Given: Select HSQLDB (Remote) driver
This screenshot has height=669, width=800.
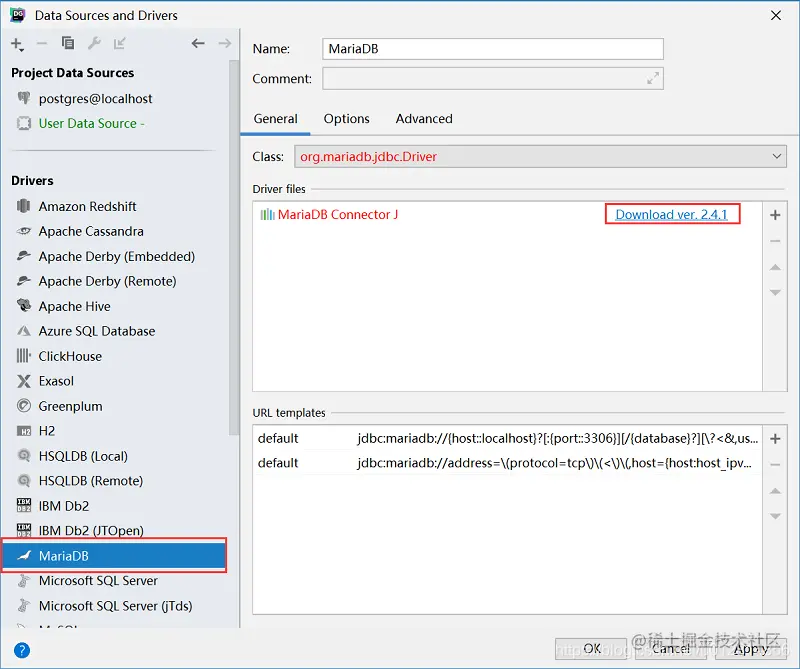Looking at the screenshot, I should pos(91,481).
